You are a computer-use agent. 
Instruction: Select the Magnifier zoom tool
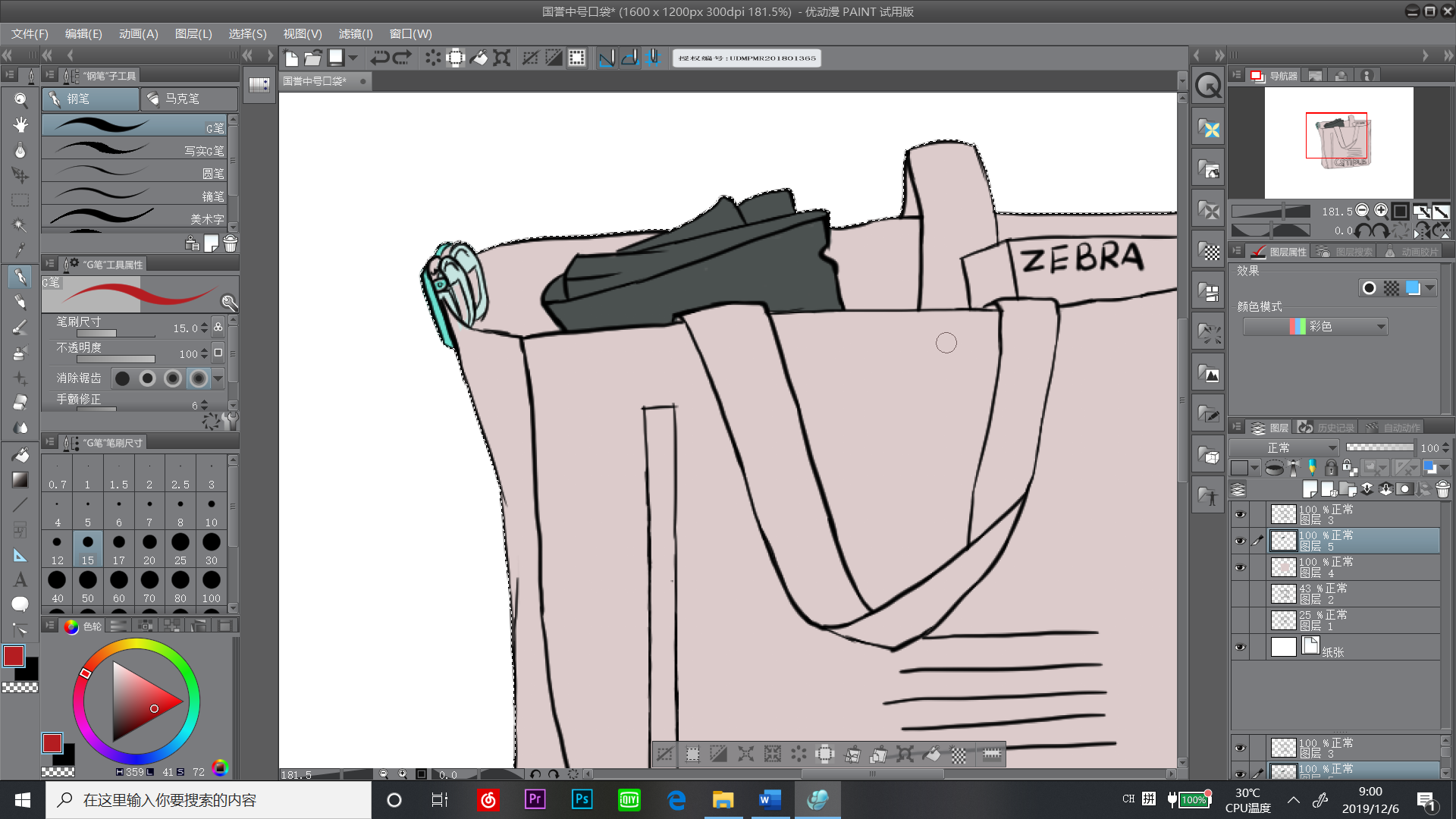(20, 100)
